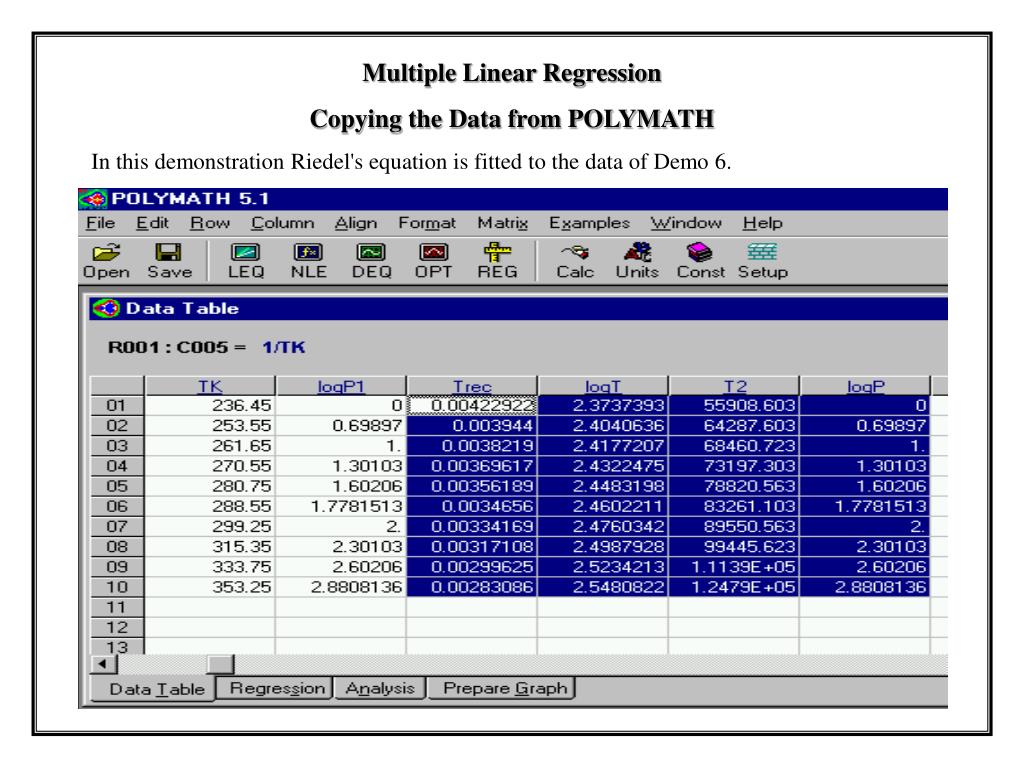1024x768 pixels.
Task: Click cell with value 236.45
Action: coord(210,406)
